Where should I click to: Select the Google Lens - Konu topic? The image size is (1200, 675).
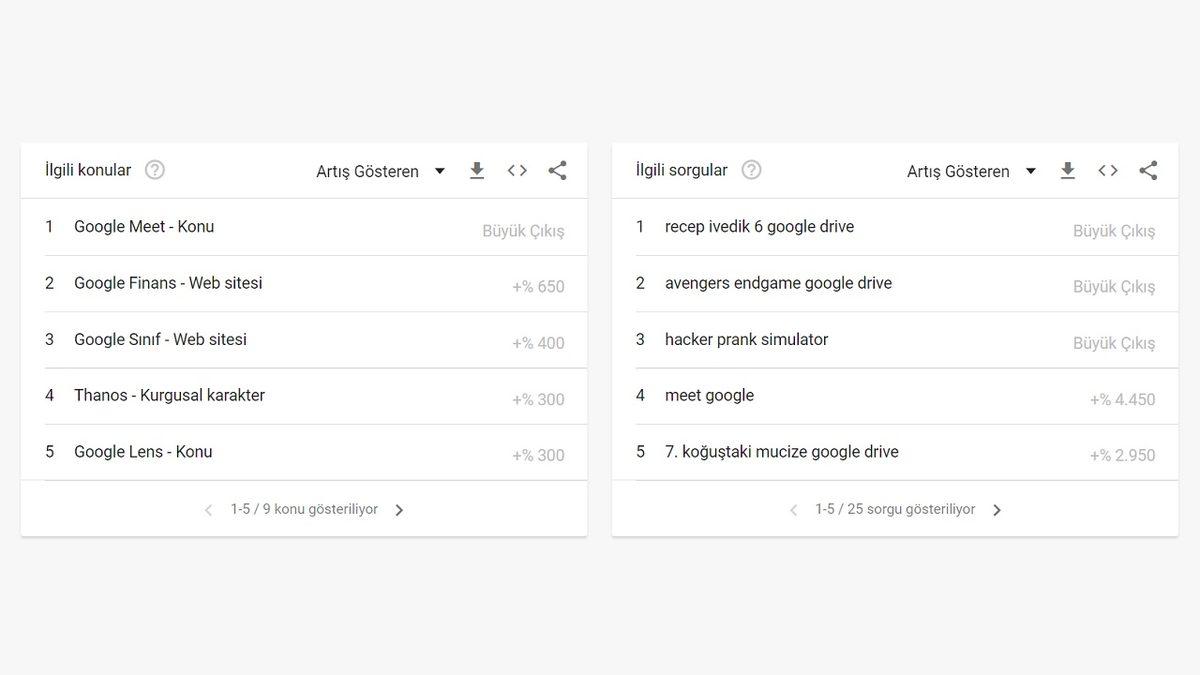click(142, 451)
